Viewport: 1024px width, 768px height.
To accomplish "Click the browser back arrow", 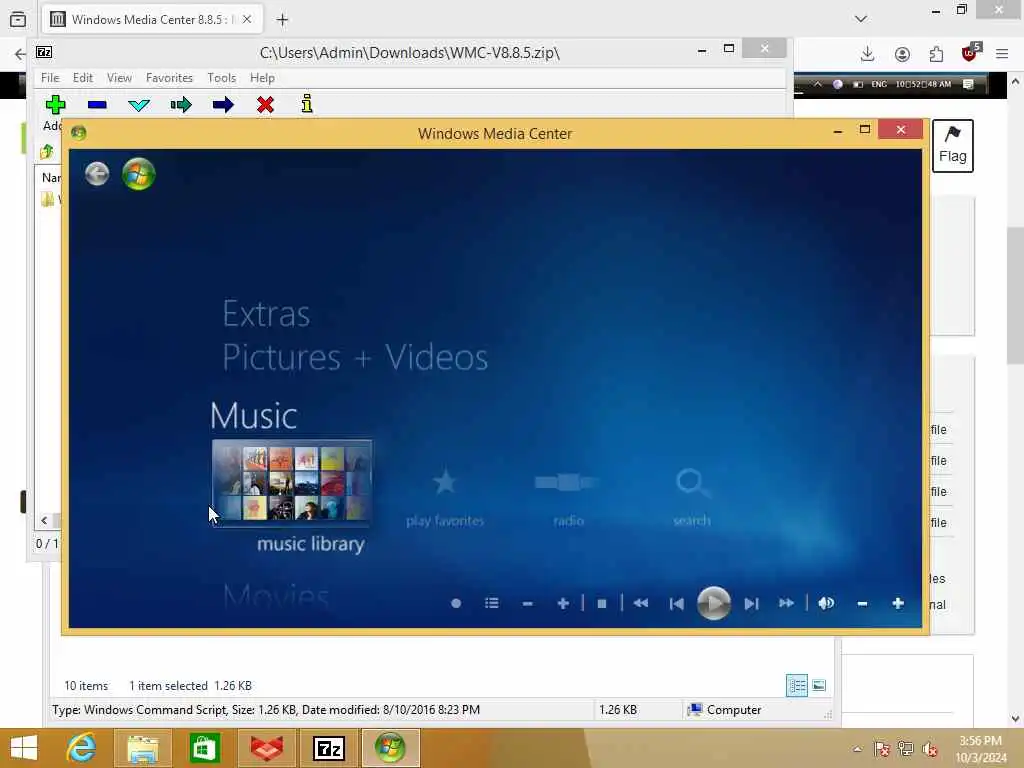I will [x=20, y=54].
